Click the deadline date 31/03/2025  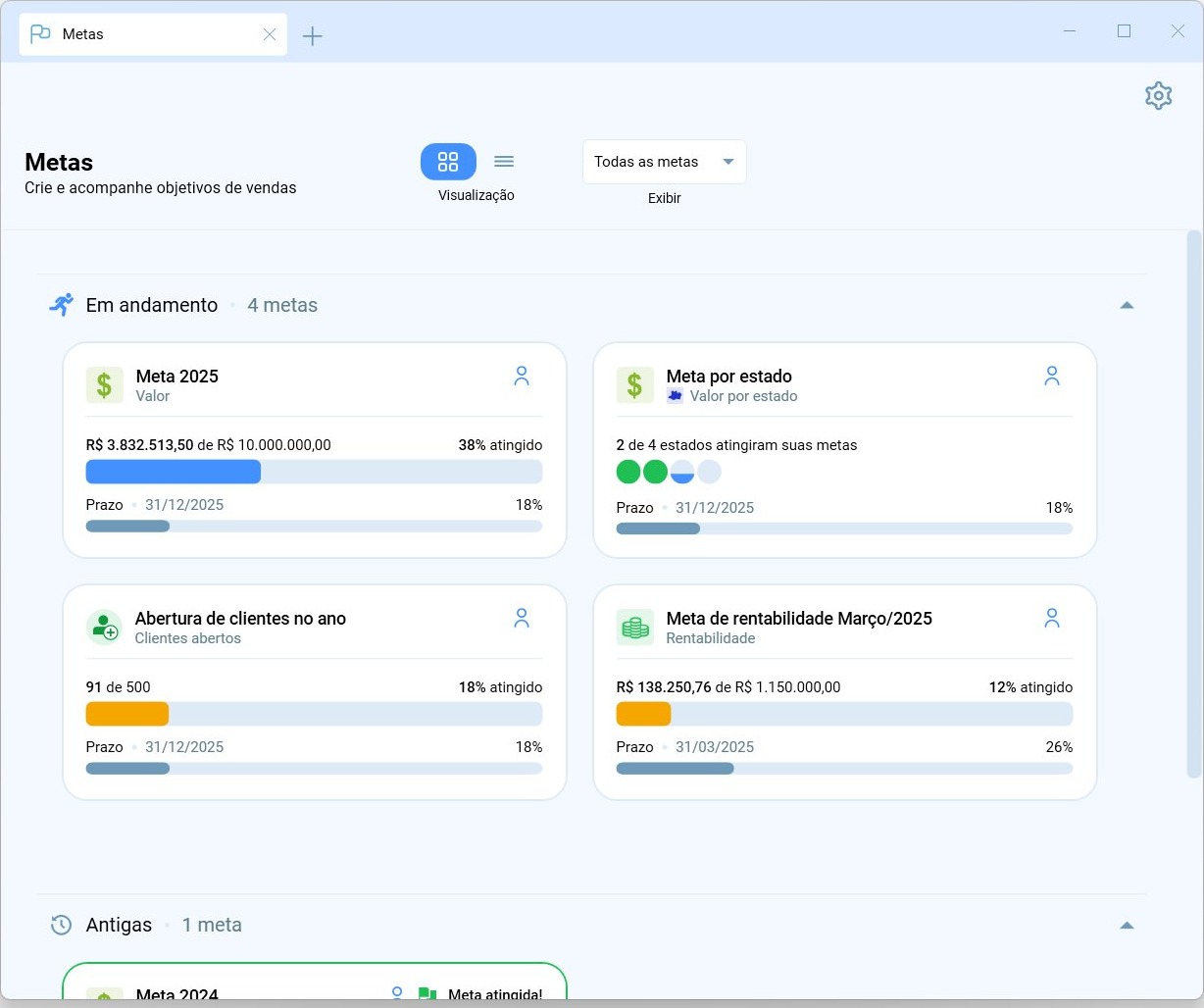pyautogui.click(x=715, y=747)
